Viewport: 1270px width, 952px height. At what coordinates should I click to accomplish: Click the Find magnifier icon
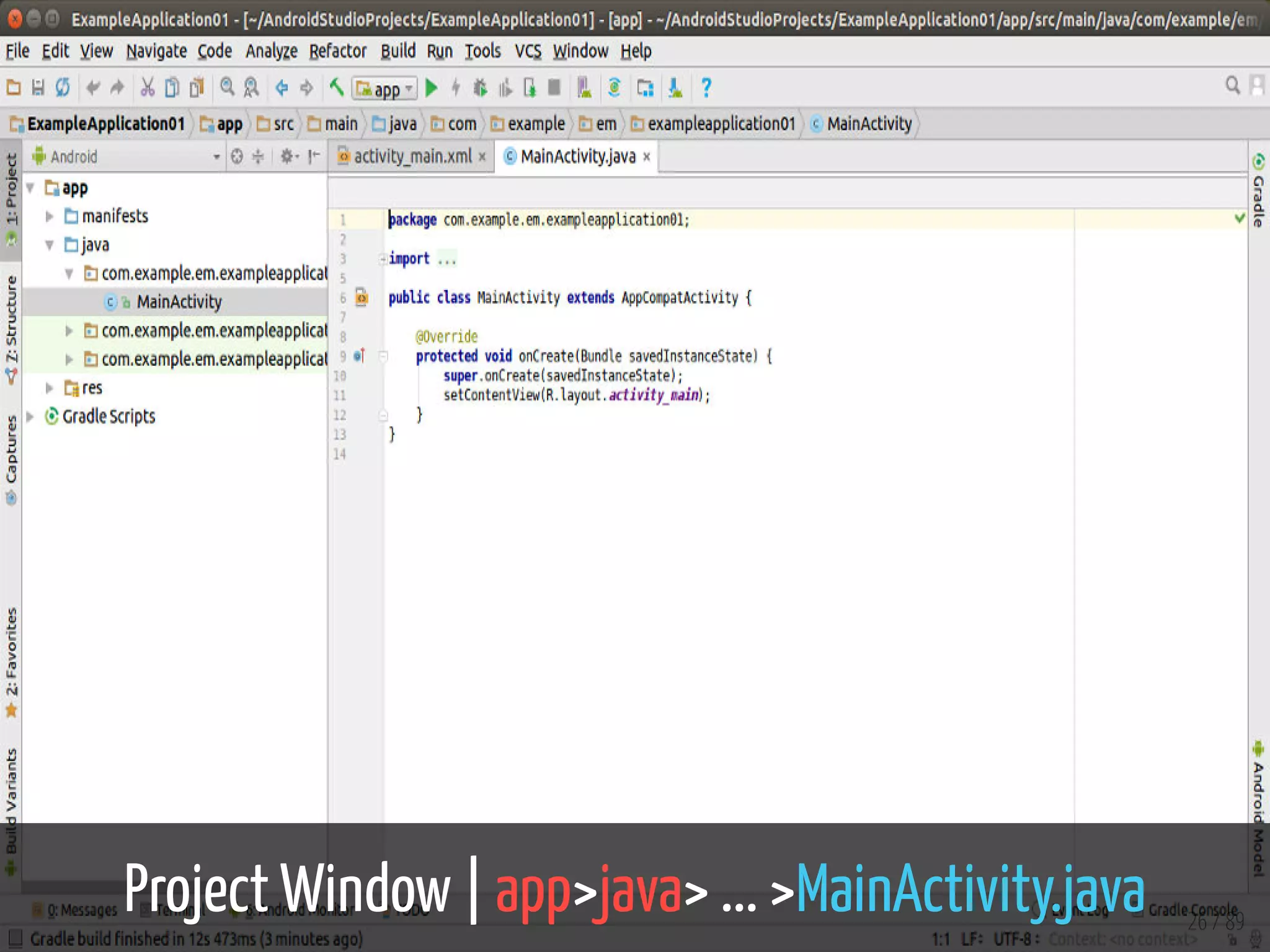[x=228, y=87]
